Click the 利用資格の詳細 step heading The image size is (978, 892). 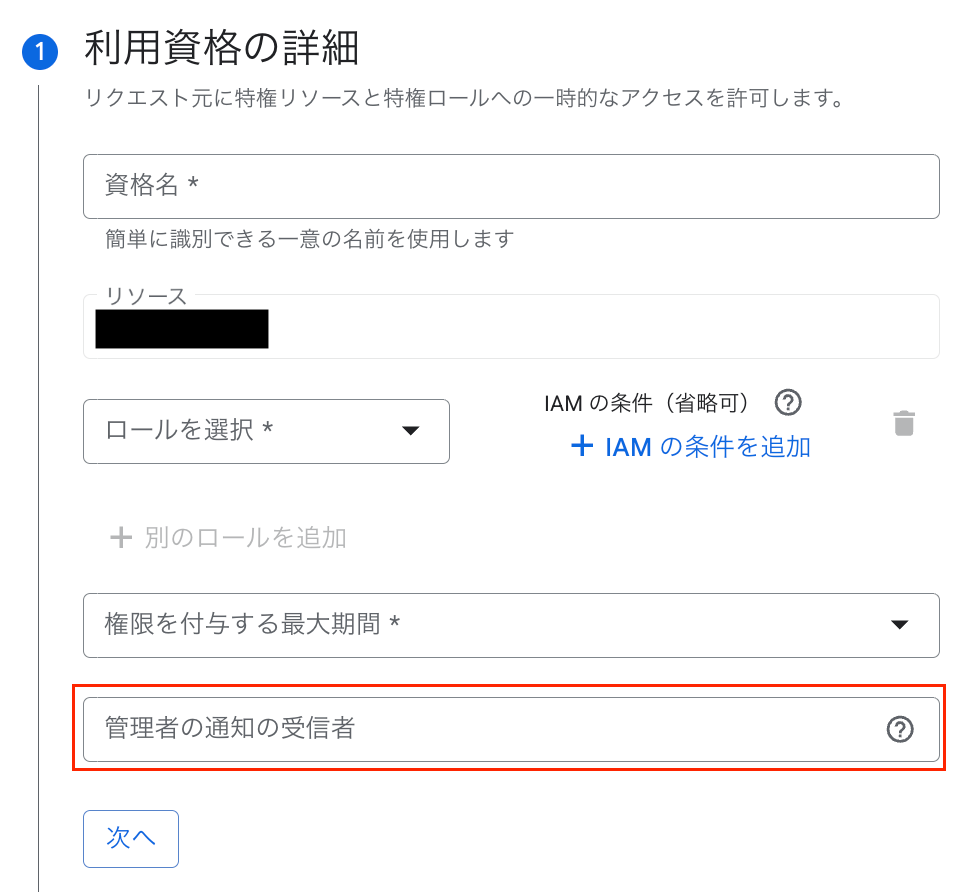coord(221,48)
